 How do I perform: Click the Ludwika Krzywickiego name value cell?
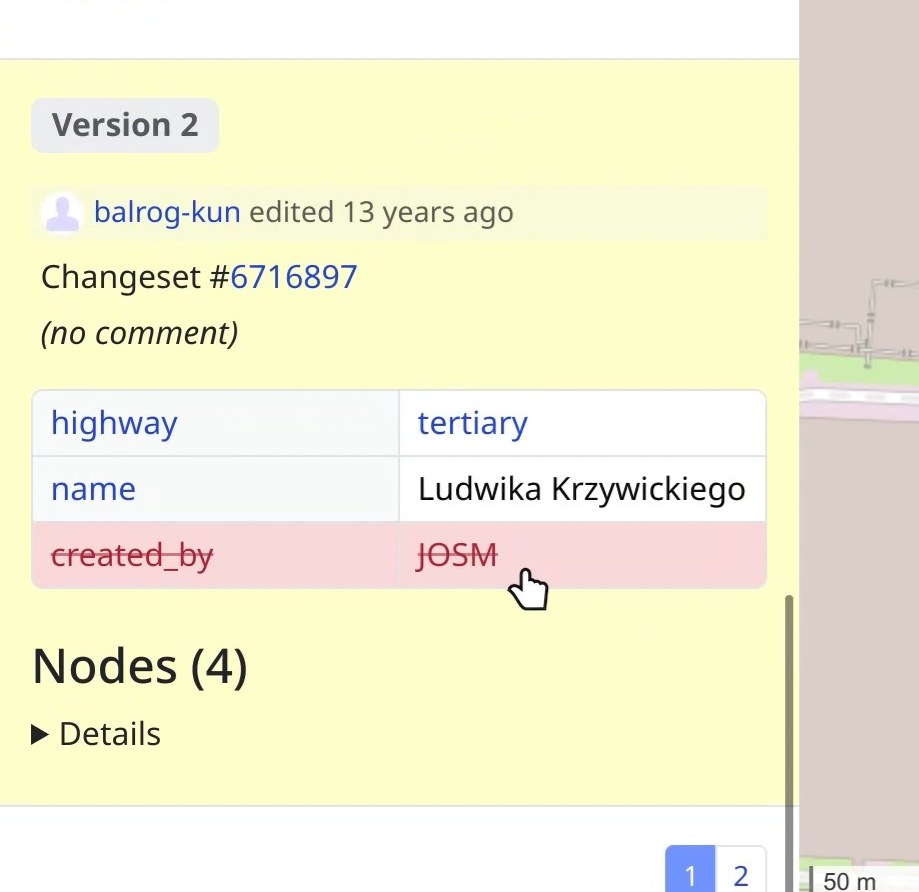coord(581,489)
